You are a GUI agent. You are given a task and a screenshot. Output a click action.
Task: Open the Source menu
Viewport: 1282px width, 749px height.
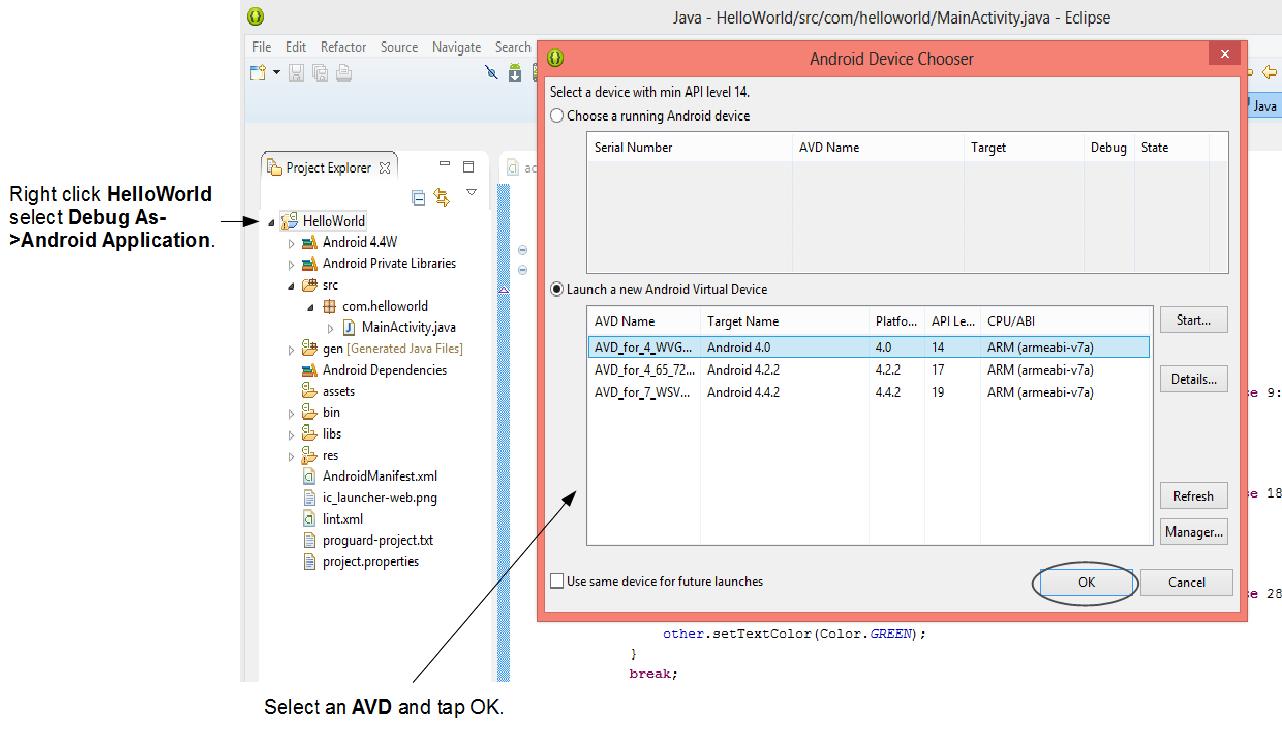coord(399,47)
